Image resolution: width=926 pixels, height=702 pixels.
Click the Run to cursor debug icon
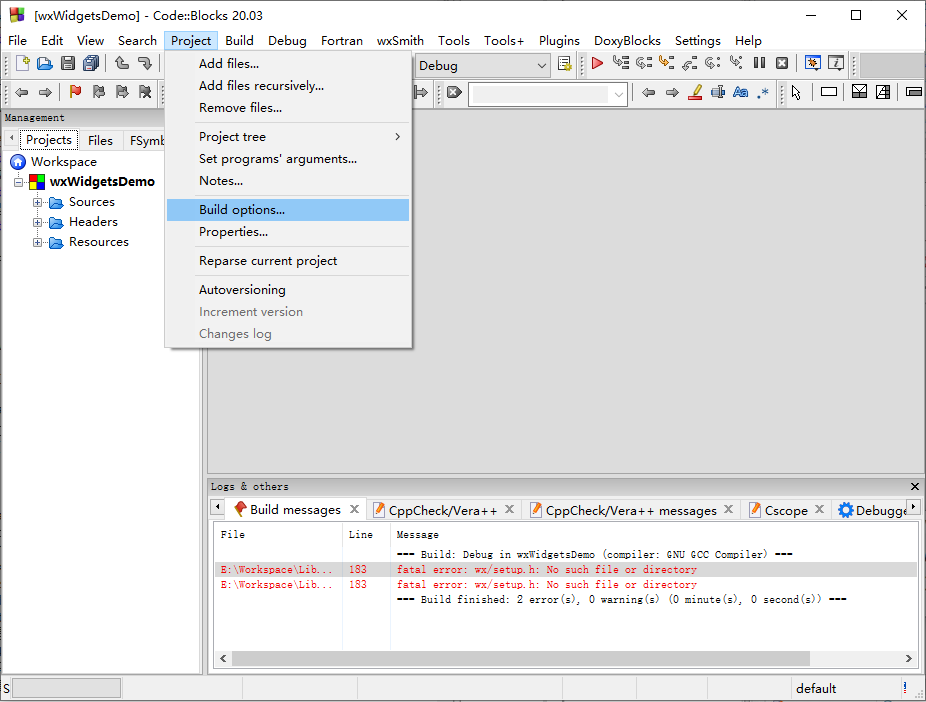621,63
